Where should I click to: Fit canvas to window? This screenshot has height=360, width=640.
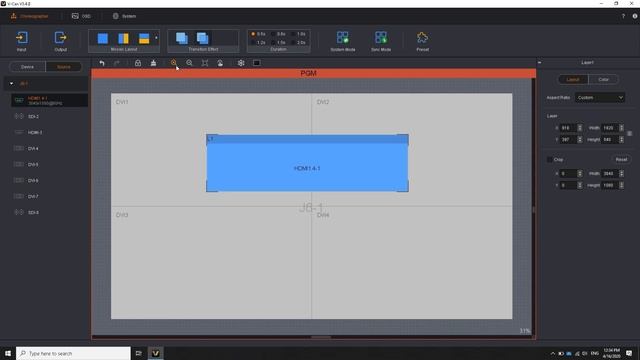(x=205, y=63)
